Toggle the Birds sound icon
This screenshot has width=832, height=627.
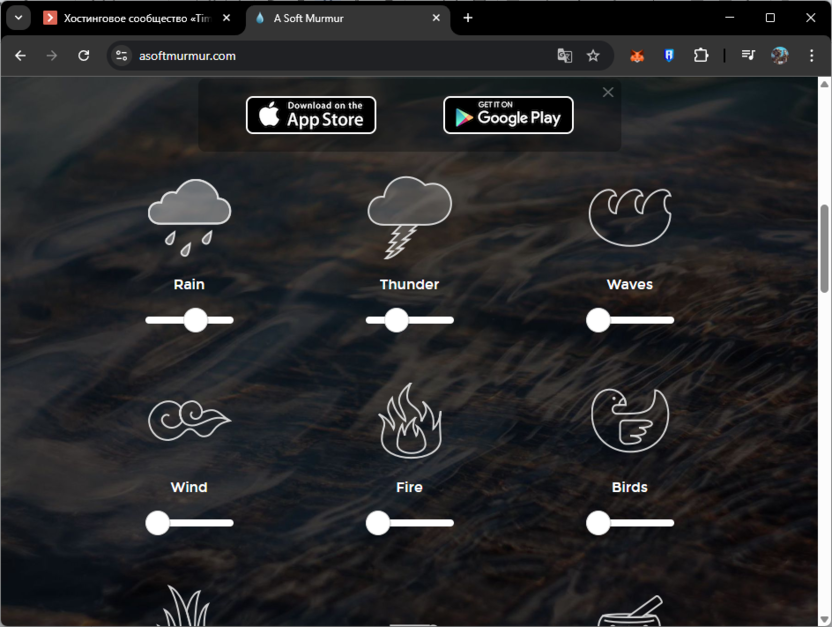tap(630, 421)
